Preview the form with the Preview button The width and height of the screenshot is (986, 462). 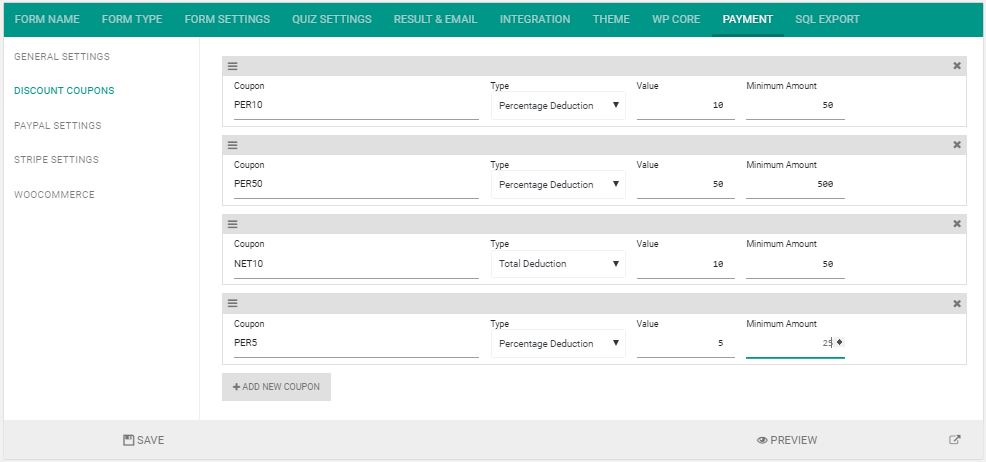(787, 440)
